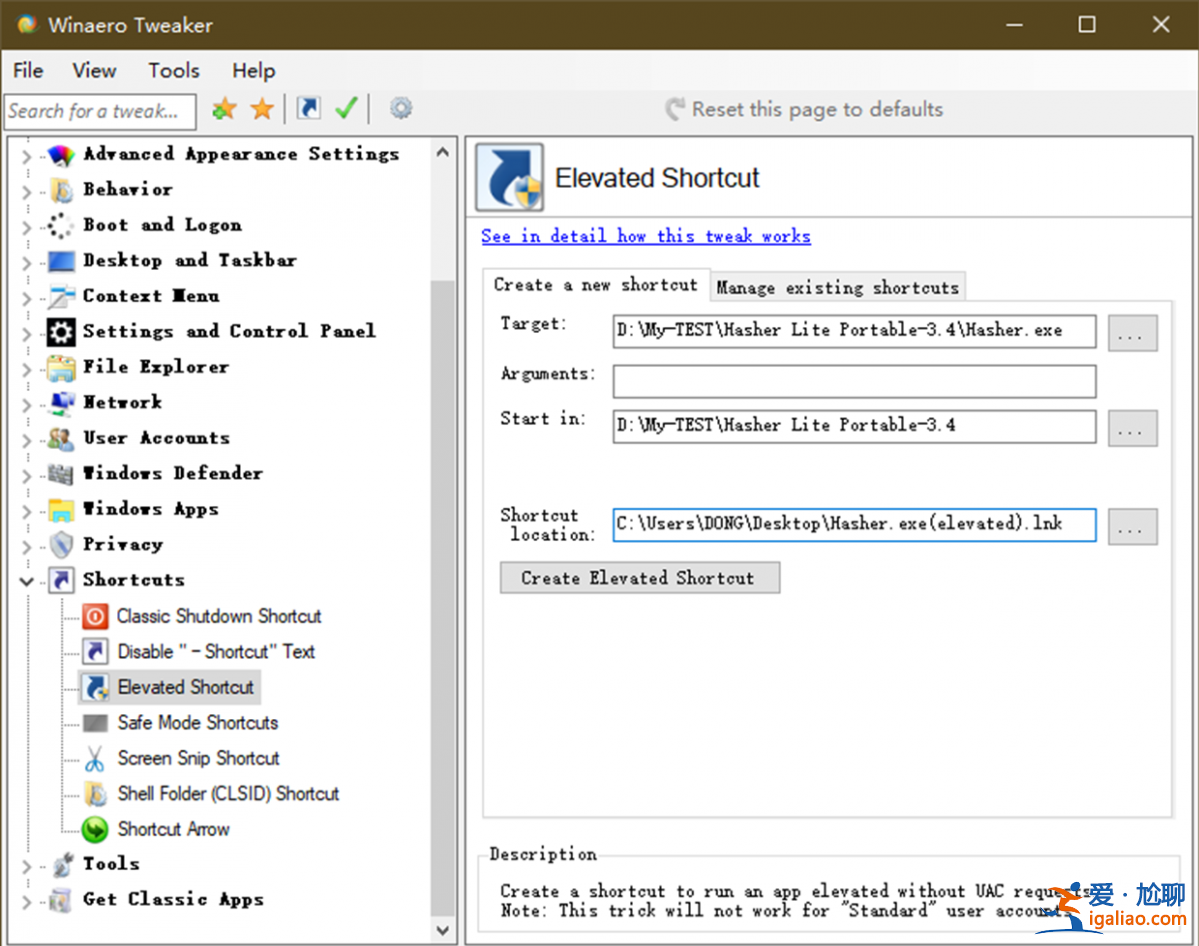Open the See in detail how this tweak works link

pyautogui.click(x=645, y=236)
